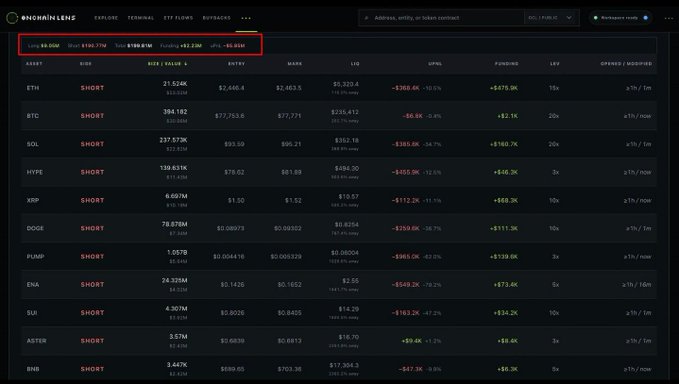Sort by Asset column header

[x=34, y=64]
